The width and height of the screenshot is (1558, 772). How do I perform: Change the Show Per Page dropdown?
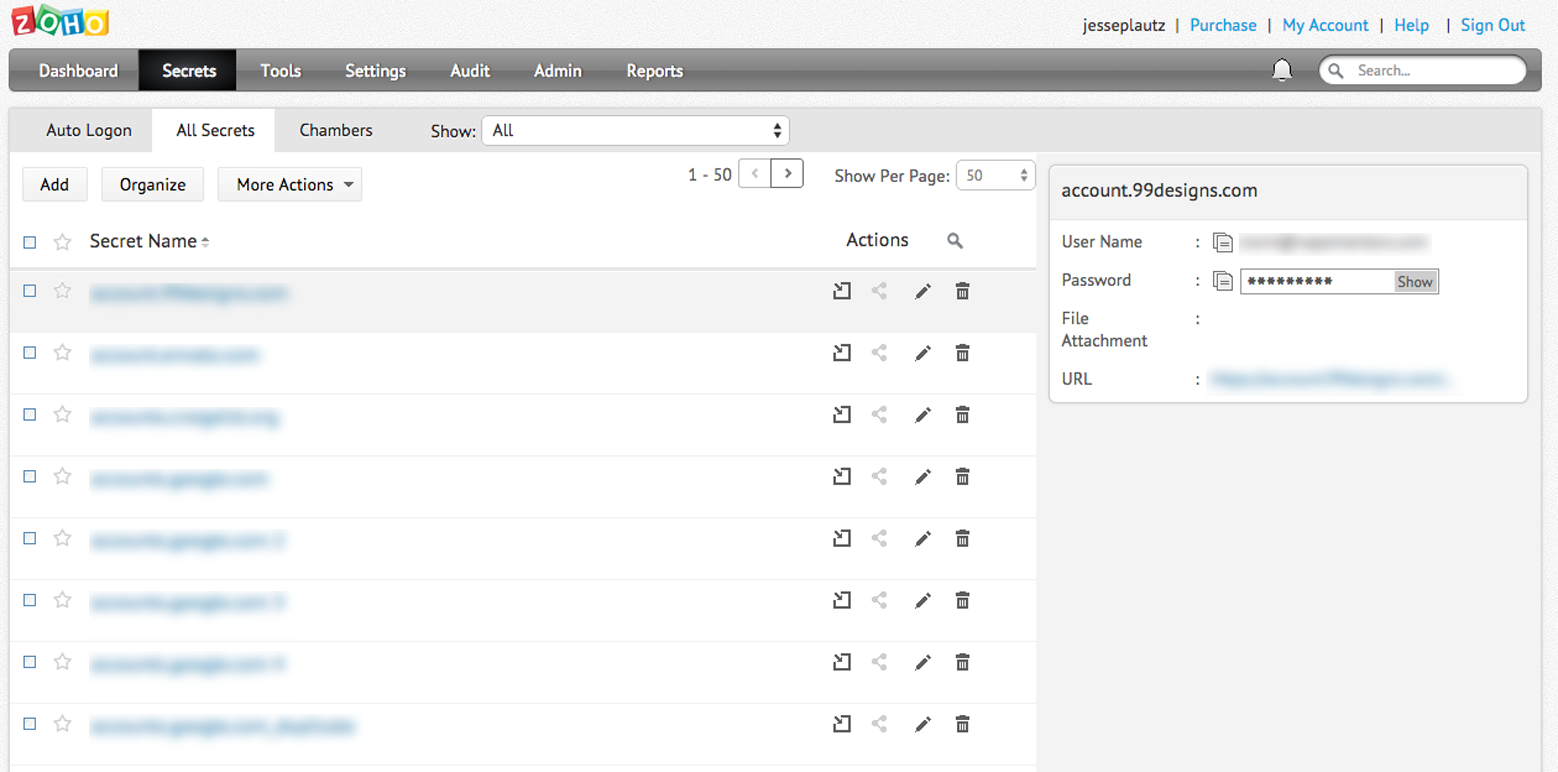click(x=995, y=175)
